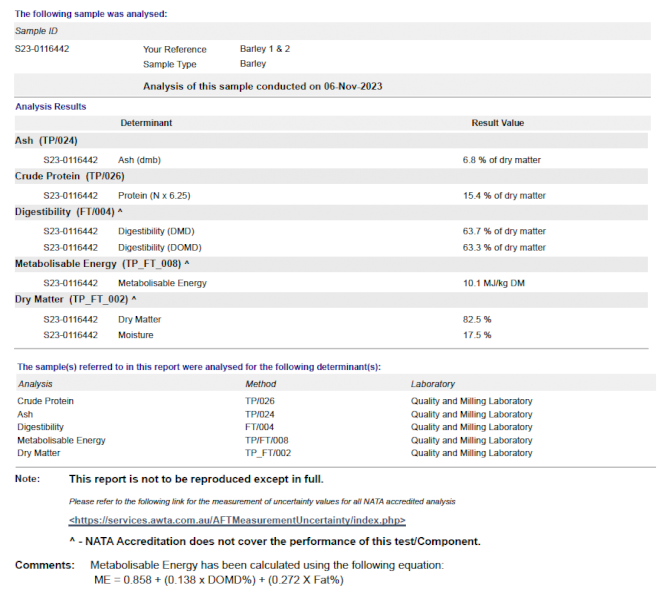The width and height of the screenshot is (662, 600).
Task: Select the 'Crude Protein (TP/026)' section heading
Action: click(x=68, y=176)
